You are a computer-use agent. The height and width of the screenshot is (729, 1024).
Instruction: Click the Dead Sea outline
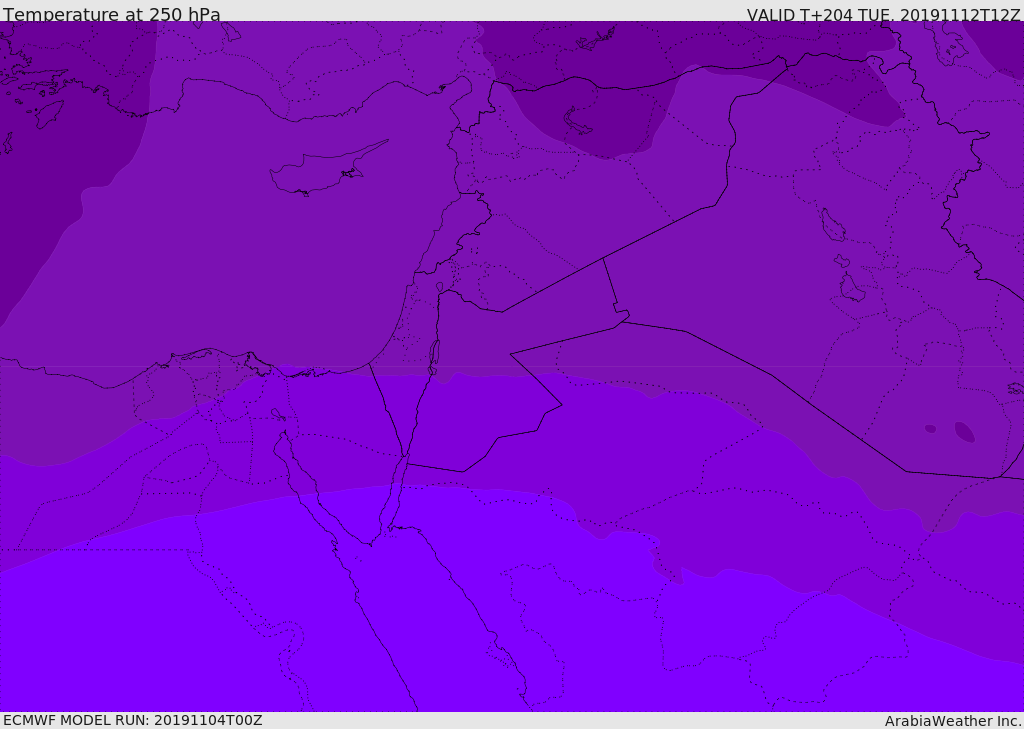[x=434, y=355]
